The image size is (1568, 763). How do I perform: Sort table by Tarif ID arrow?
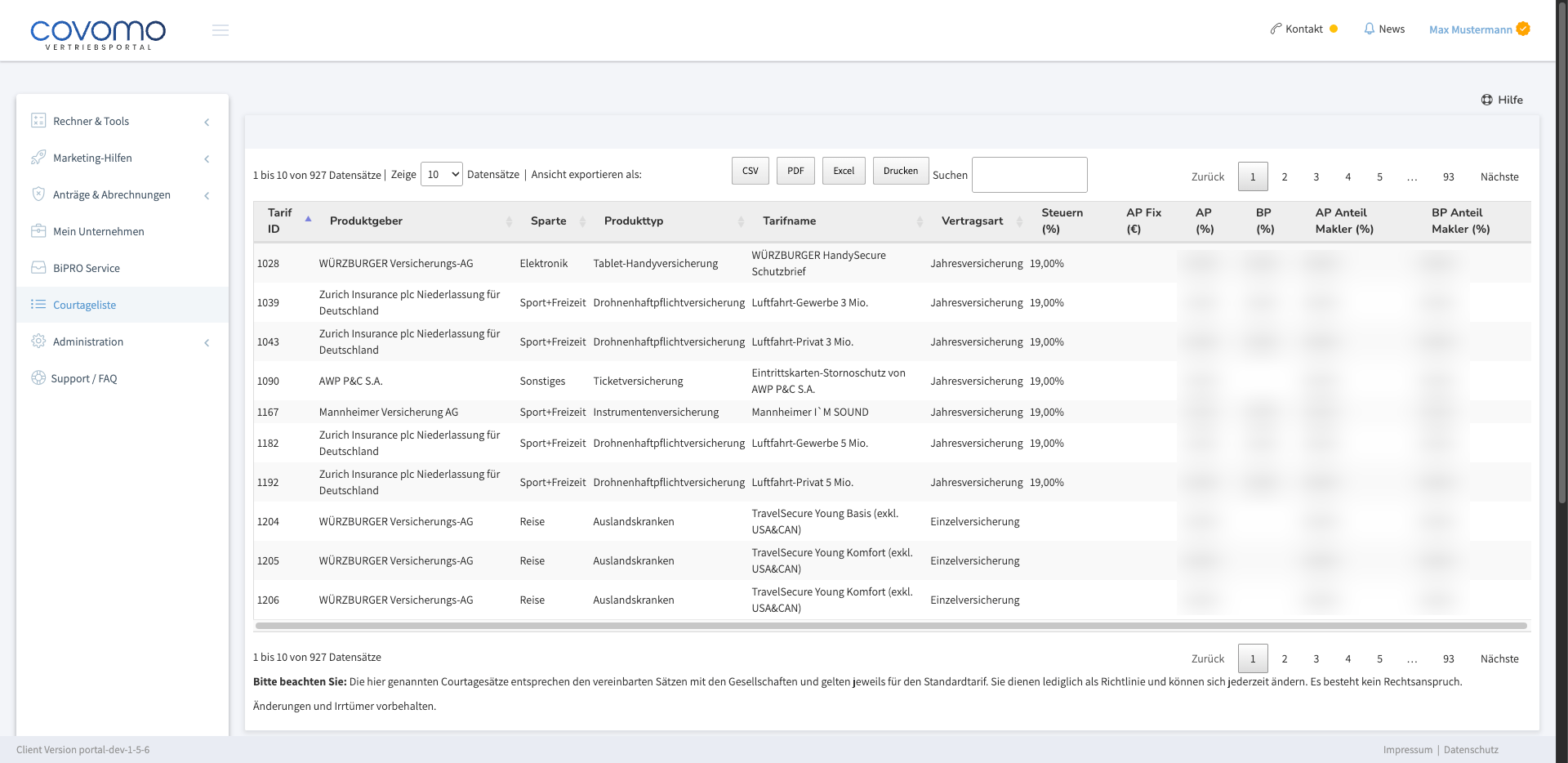click(308, 220)
